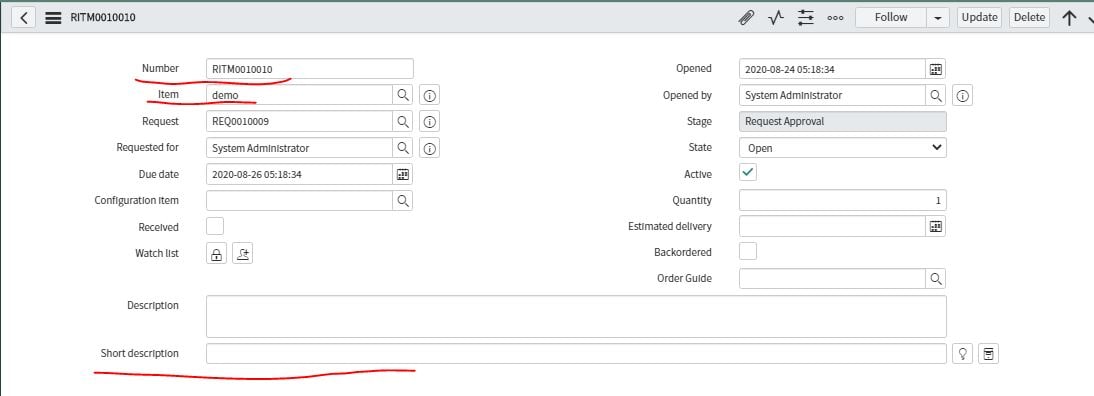Image resolution: width=1094 pixels, height=396 pixels.
Task: Open personalize form sliders icon
Action: [x=806, y=18]
